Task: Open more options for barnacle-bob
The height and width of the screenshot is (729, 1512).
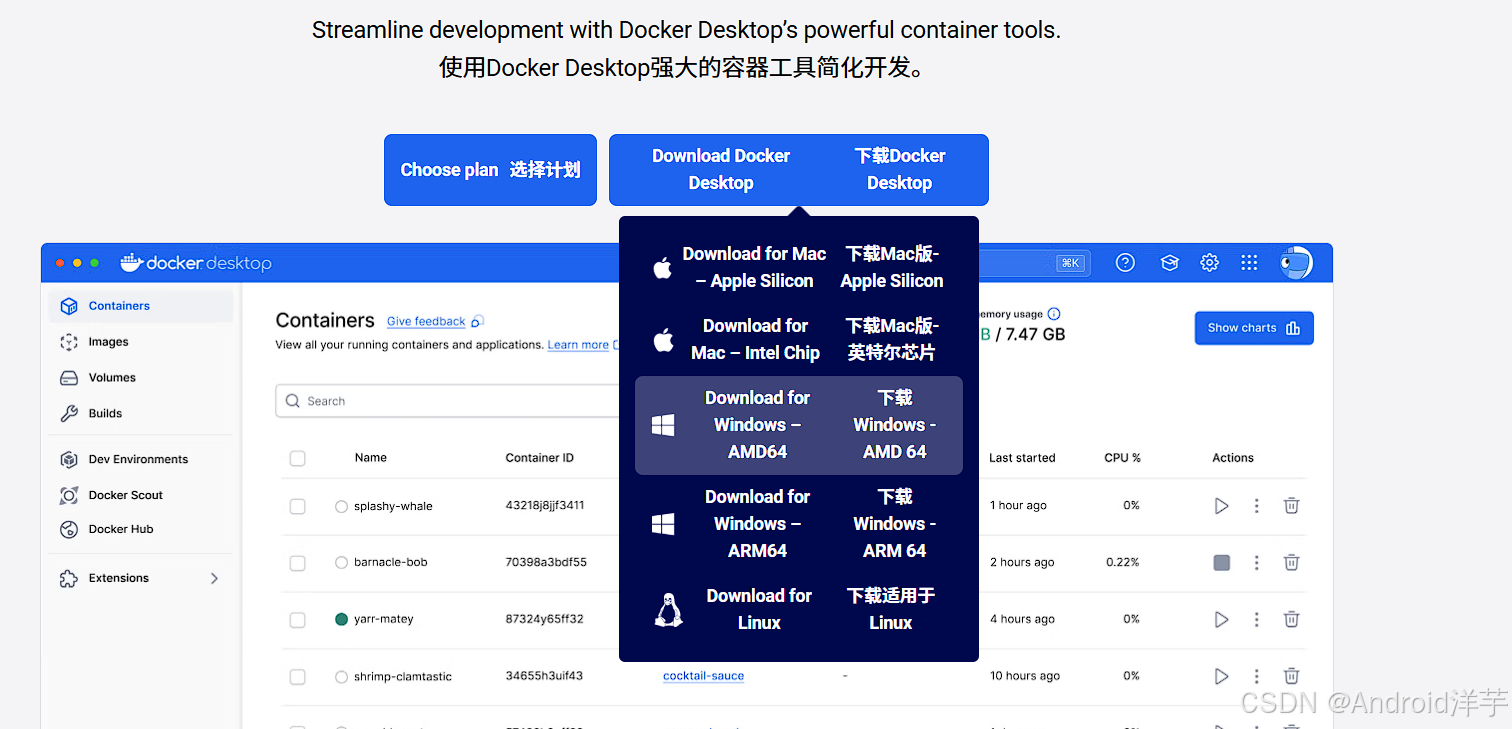Action: [x=1257, y=563]
